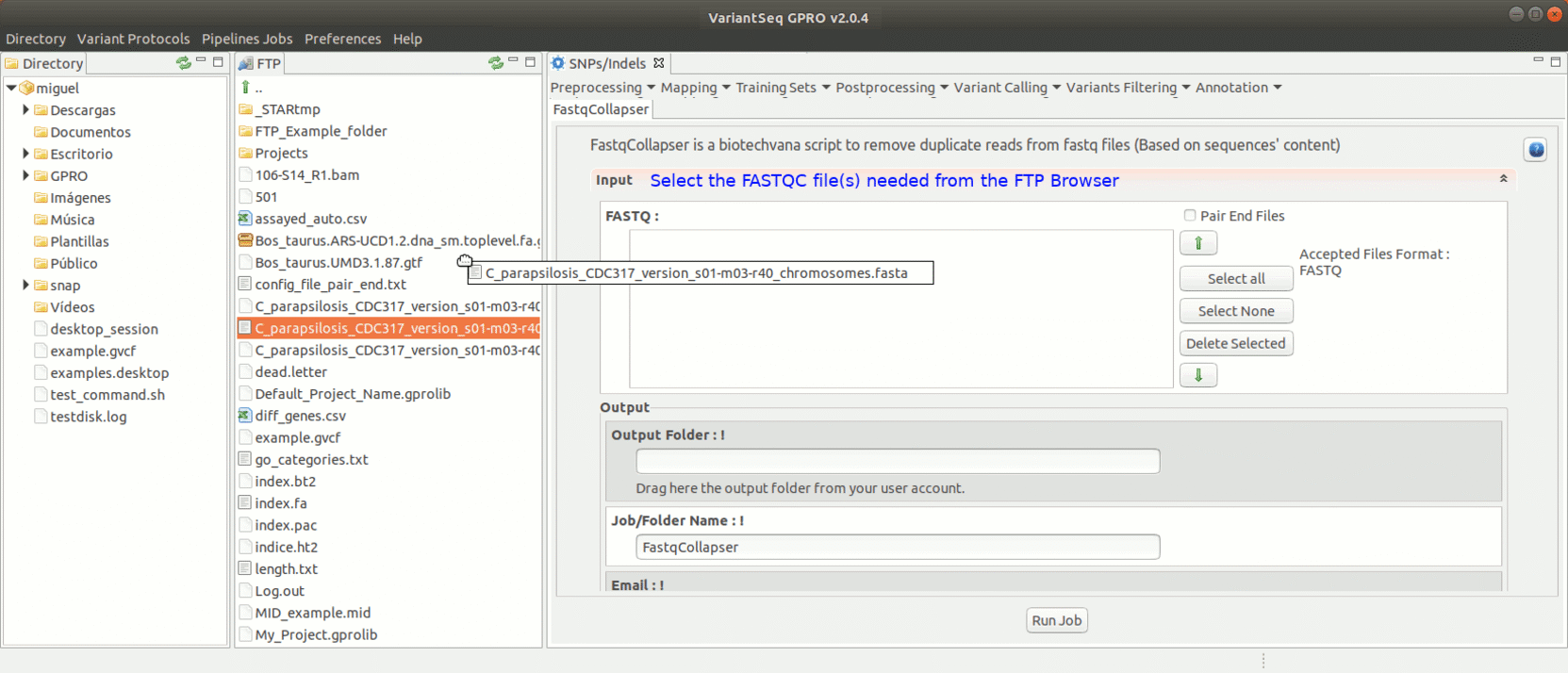Move selected FASTQ file up with the arrow button
This screenshot has height=673, width=1568.
pos(1197,243)
